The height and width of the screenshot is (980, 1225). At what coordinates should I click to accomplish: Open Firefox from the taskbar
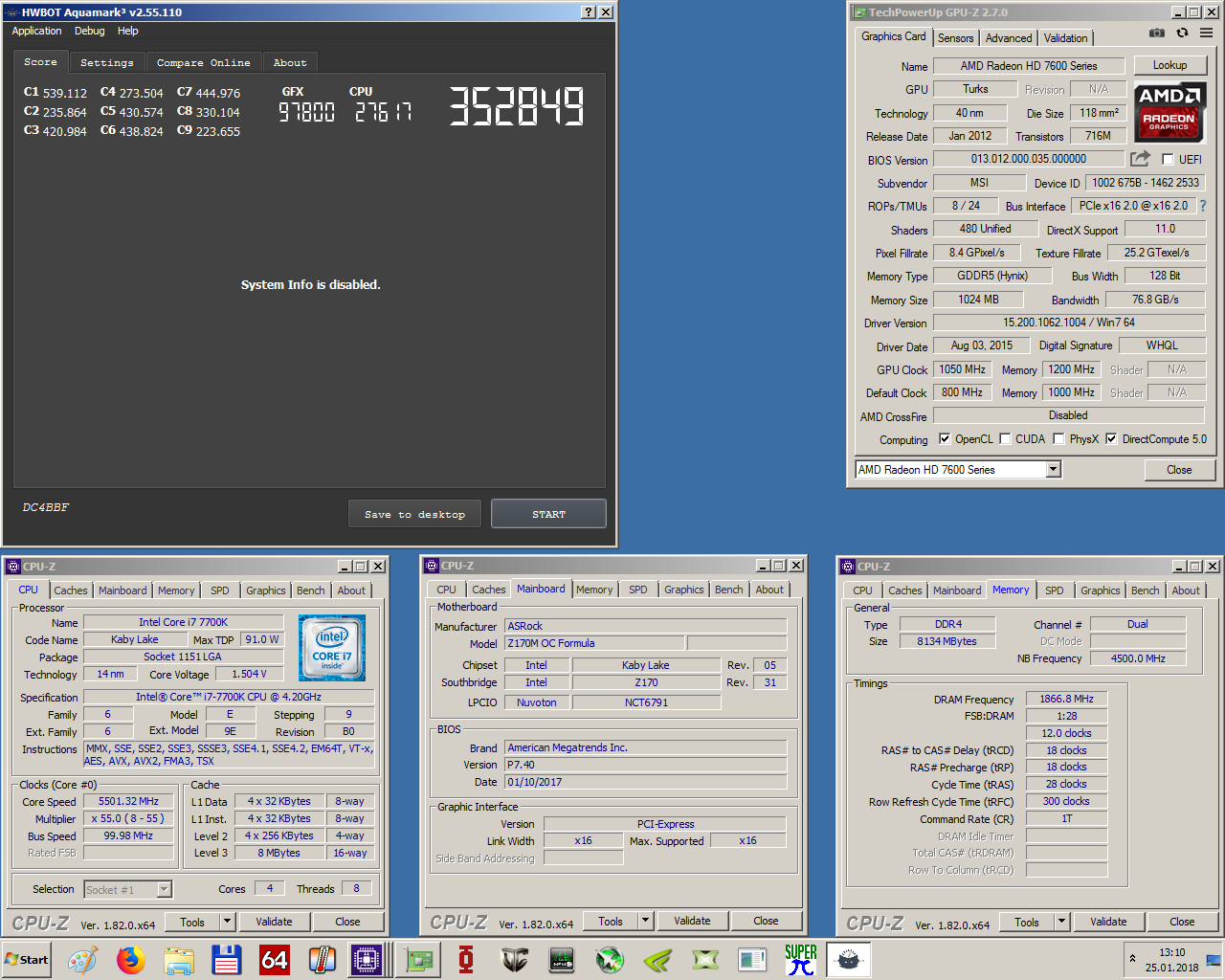point(131,960)
